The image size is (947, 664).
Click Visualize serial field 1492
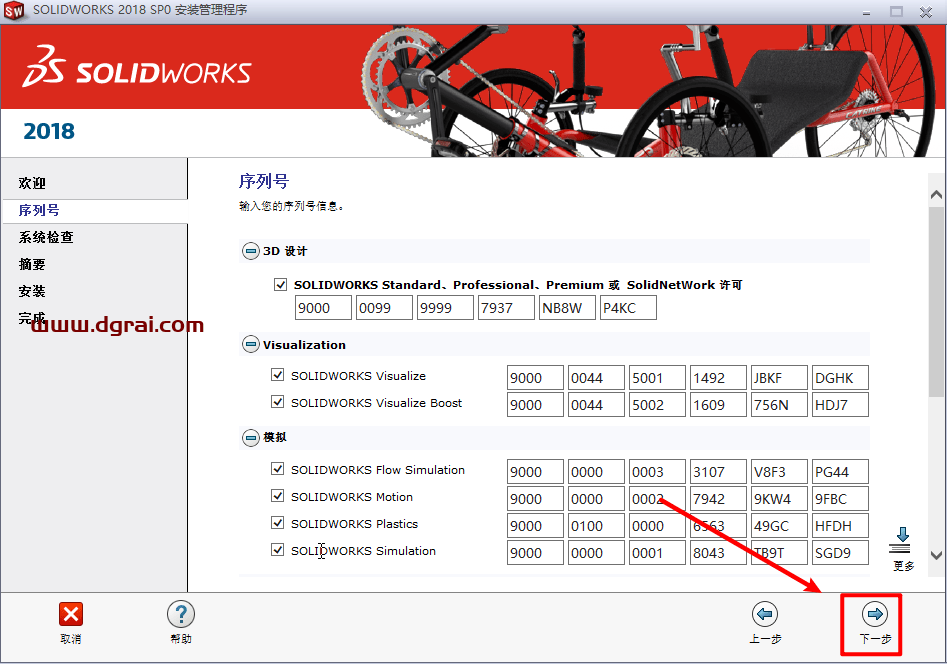pyautogui.click(x=718, y=378)
